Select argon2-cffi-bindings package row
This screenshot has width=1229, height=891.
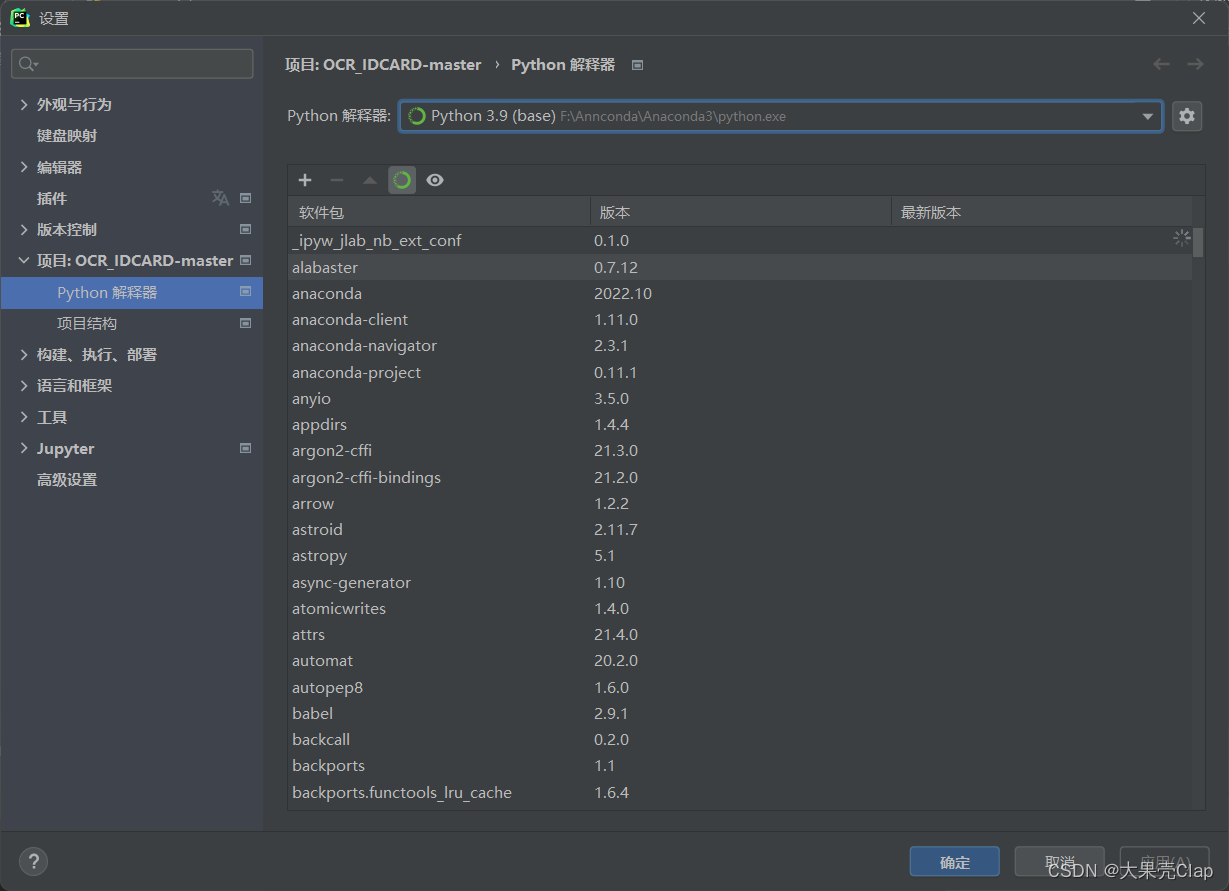[x=740, y=477]
